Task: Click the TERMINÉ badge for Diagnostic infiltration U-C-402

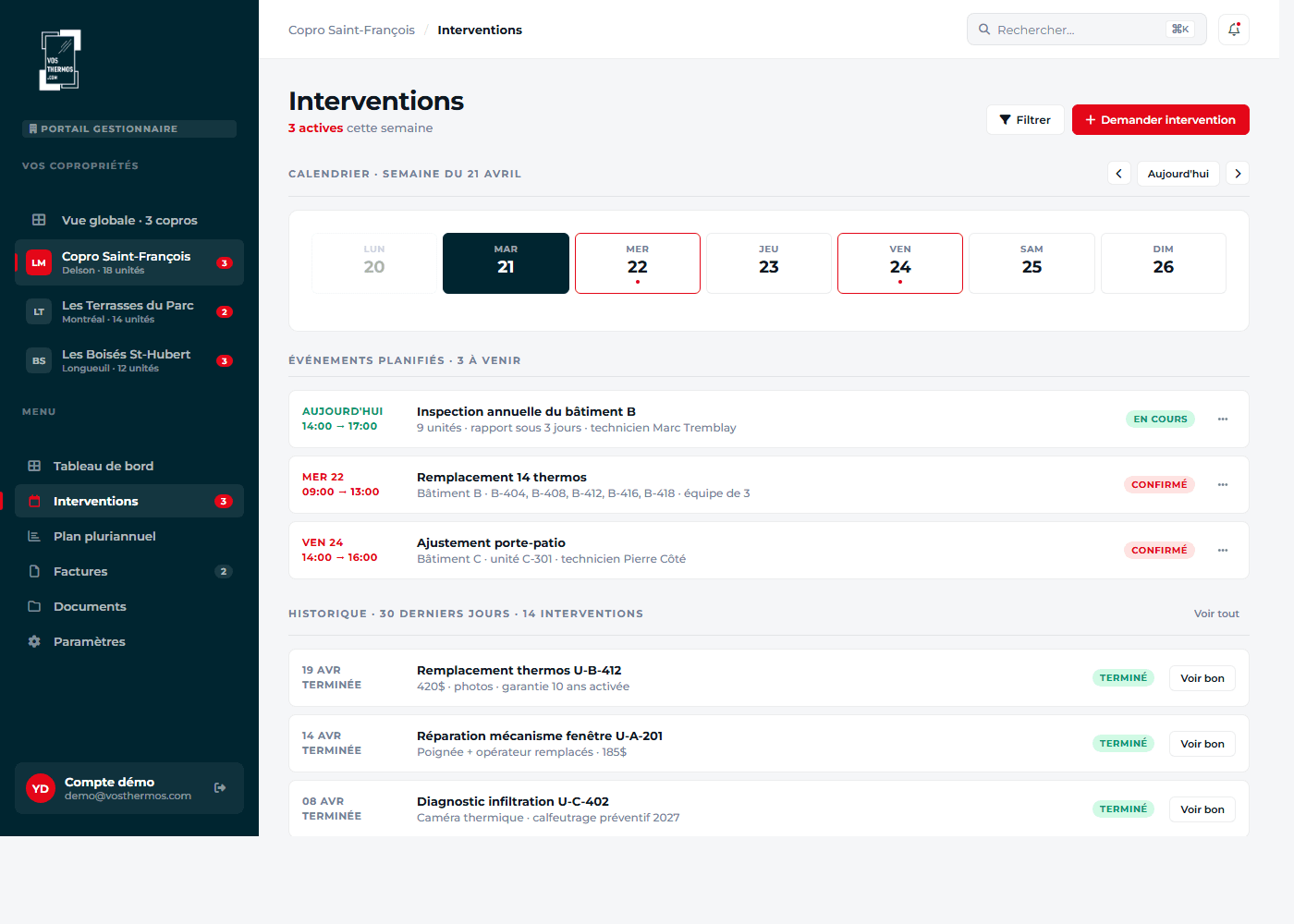Action: coord(1123,809)
